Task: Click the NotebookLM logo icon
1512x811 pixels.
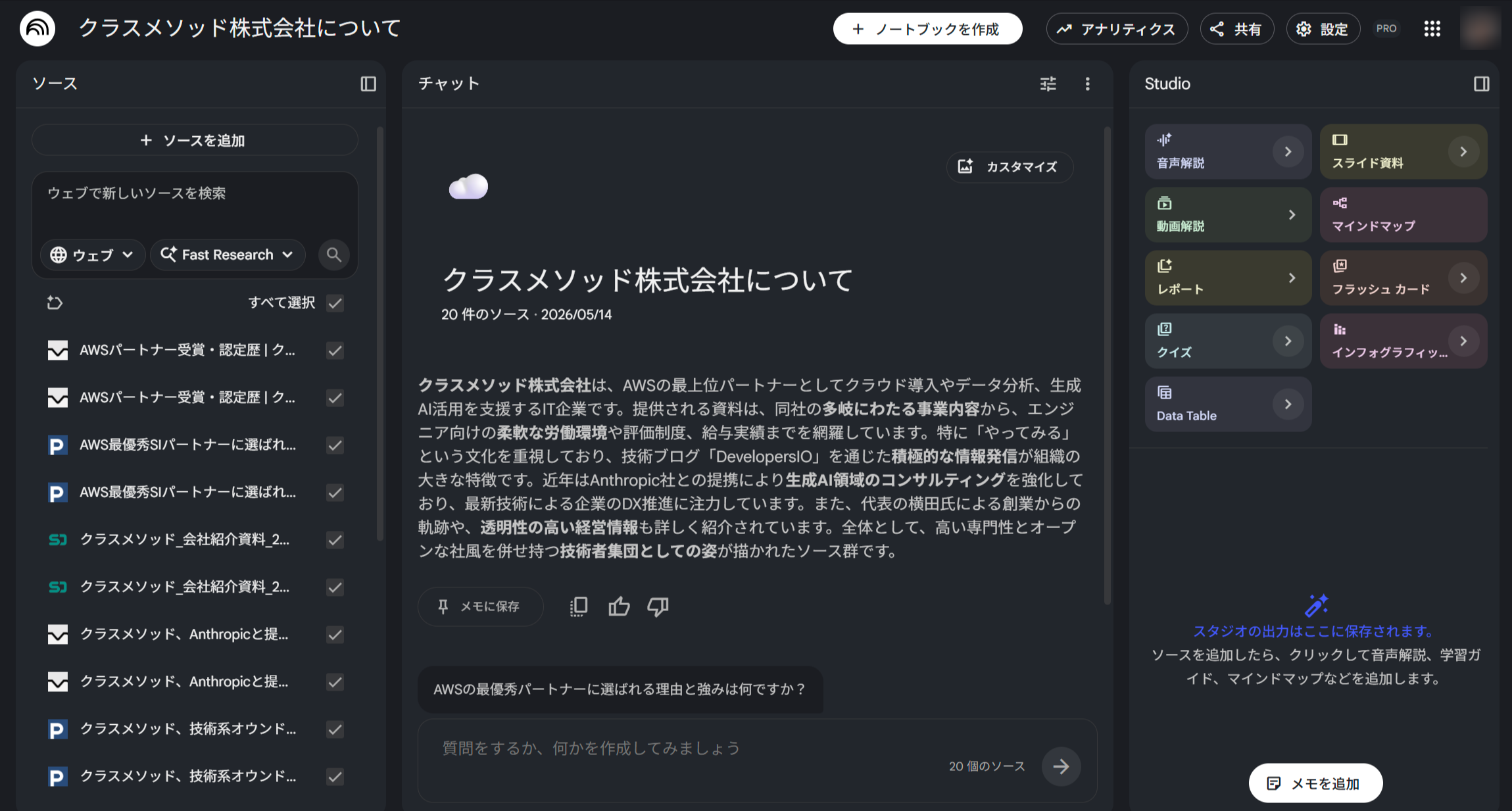Action: tap(37, 28)
